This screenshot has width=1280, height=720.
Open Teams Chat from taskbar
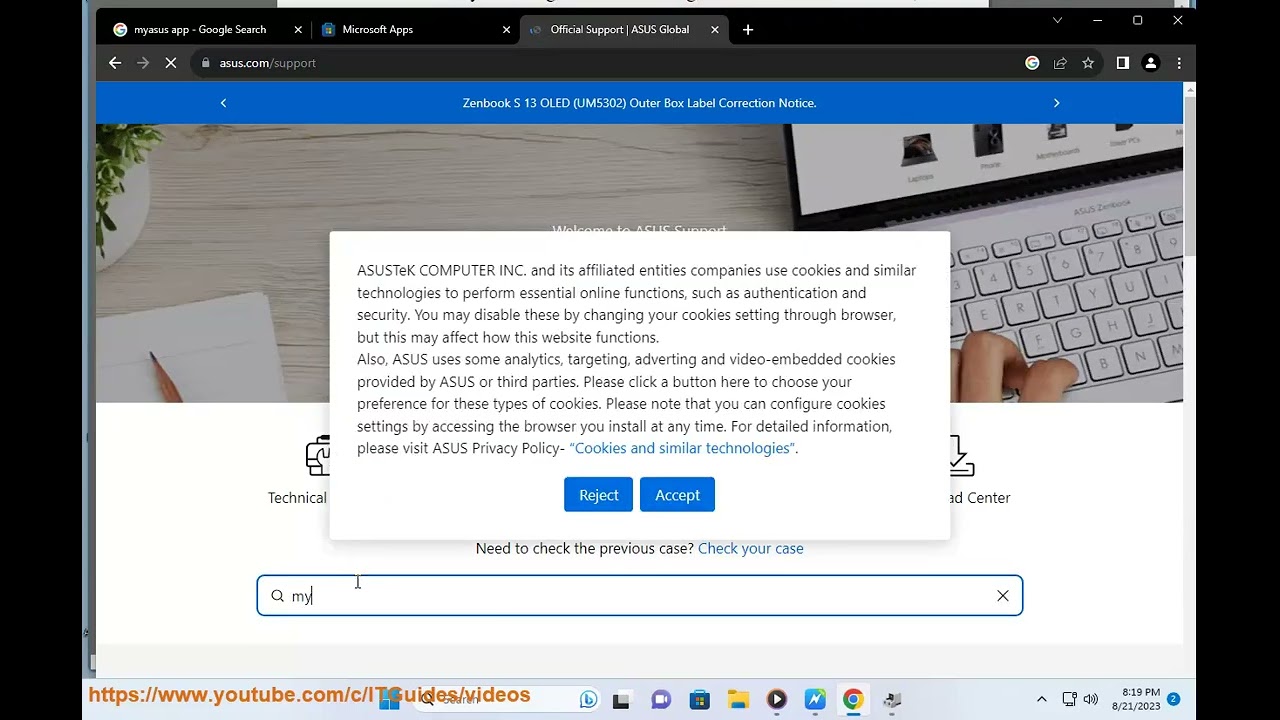661,700
